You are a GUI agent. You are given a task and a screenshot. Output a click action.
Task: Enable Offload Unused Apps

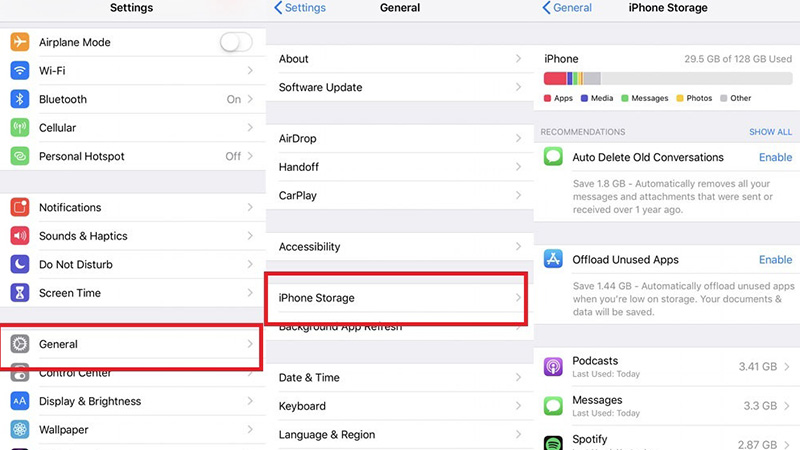pyautogui.click(x=775, y=260)
